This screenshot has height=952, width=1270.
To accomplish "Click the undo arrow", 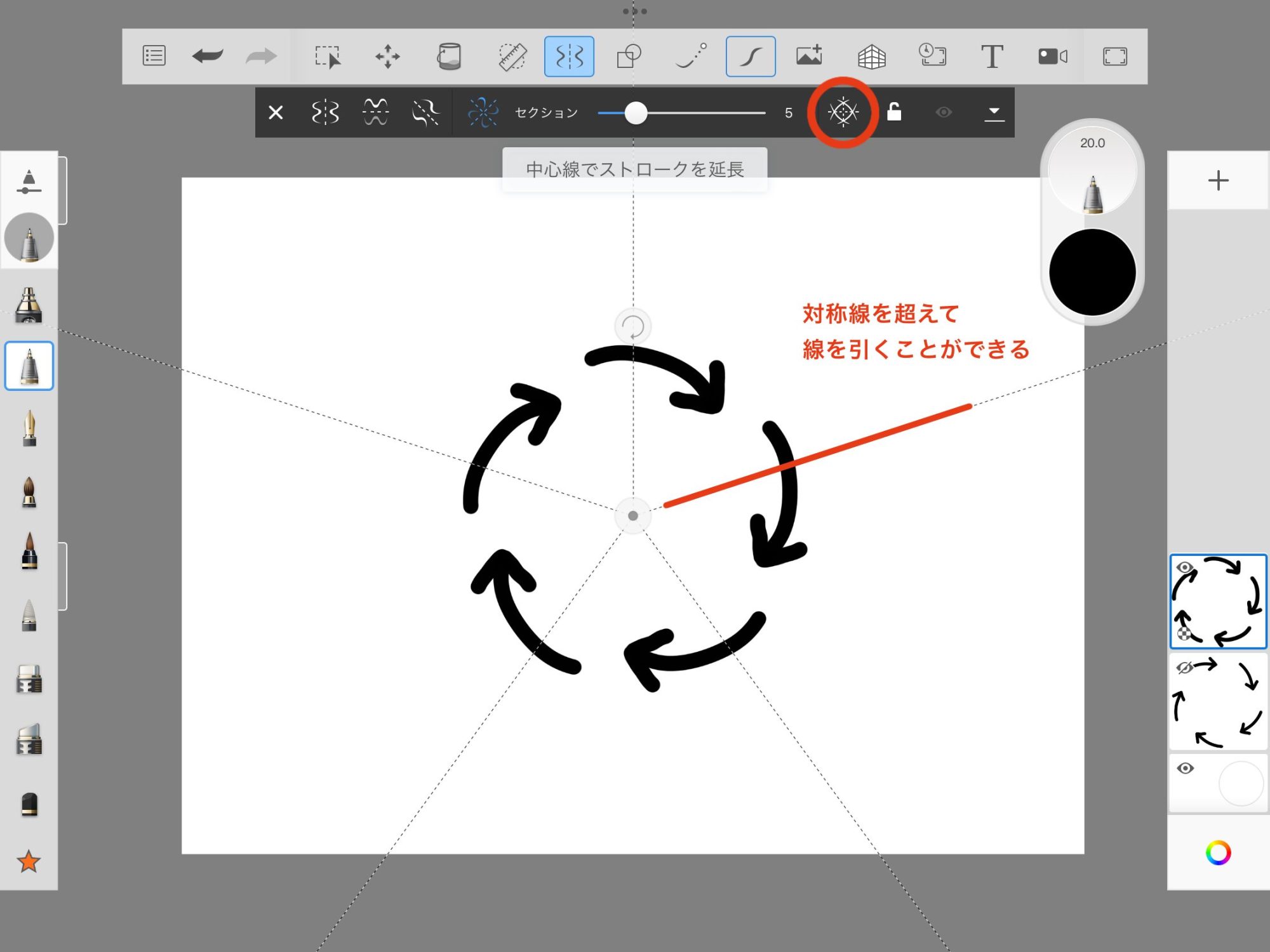I will coord(207,56).
